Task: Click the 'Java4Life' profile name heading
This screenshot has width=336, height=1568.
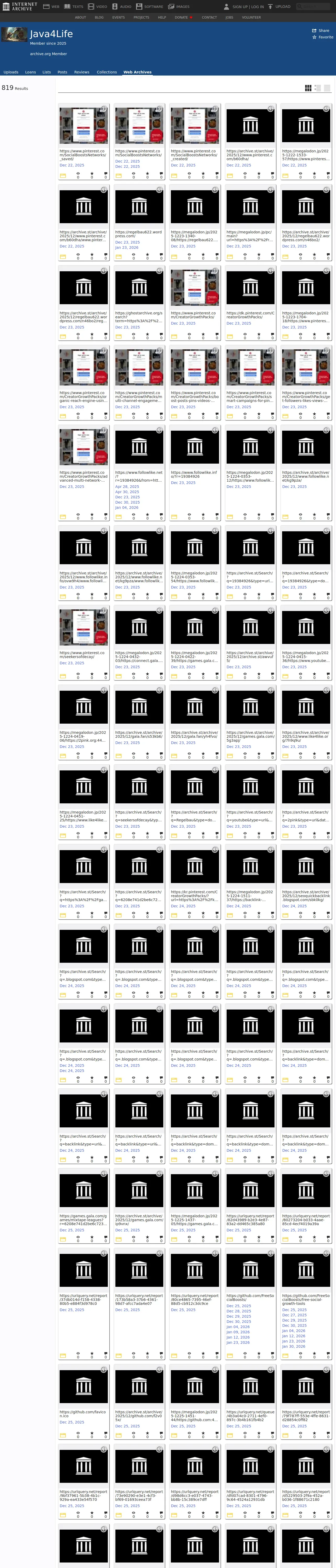Action: [51, 34]
